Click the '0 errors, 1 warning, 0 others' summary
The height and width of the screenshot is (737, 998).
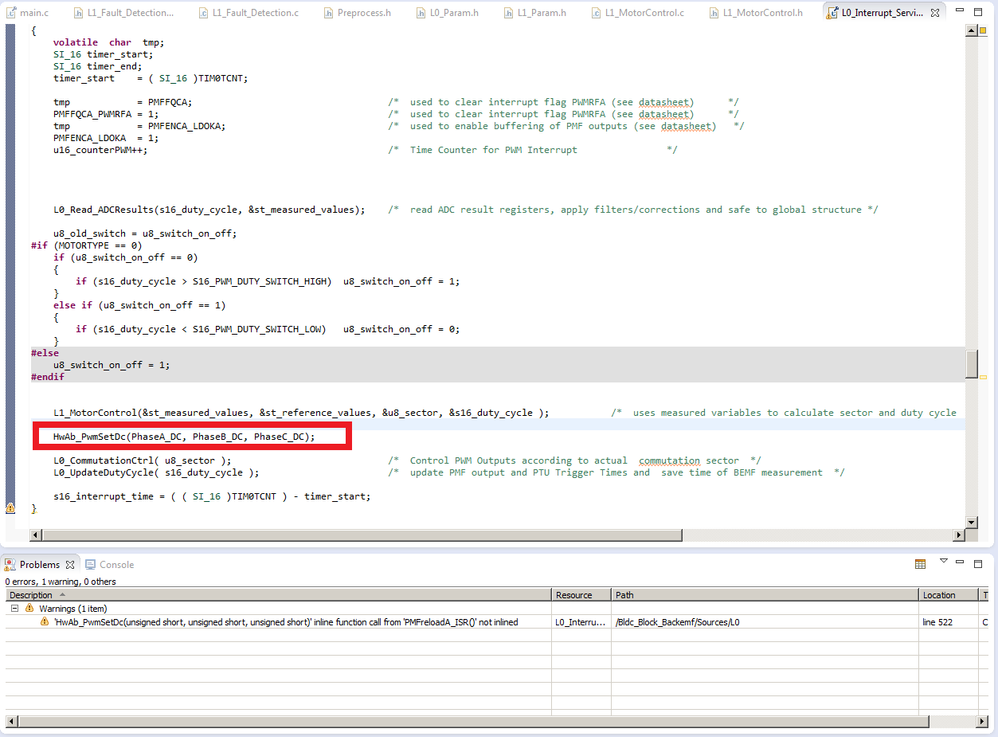[x=60, y=582]
